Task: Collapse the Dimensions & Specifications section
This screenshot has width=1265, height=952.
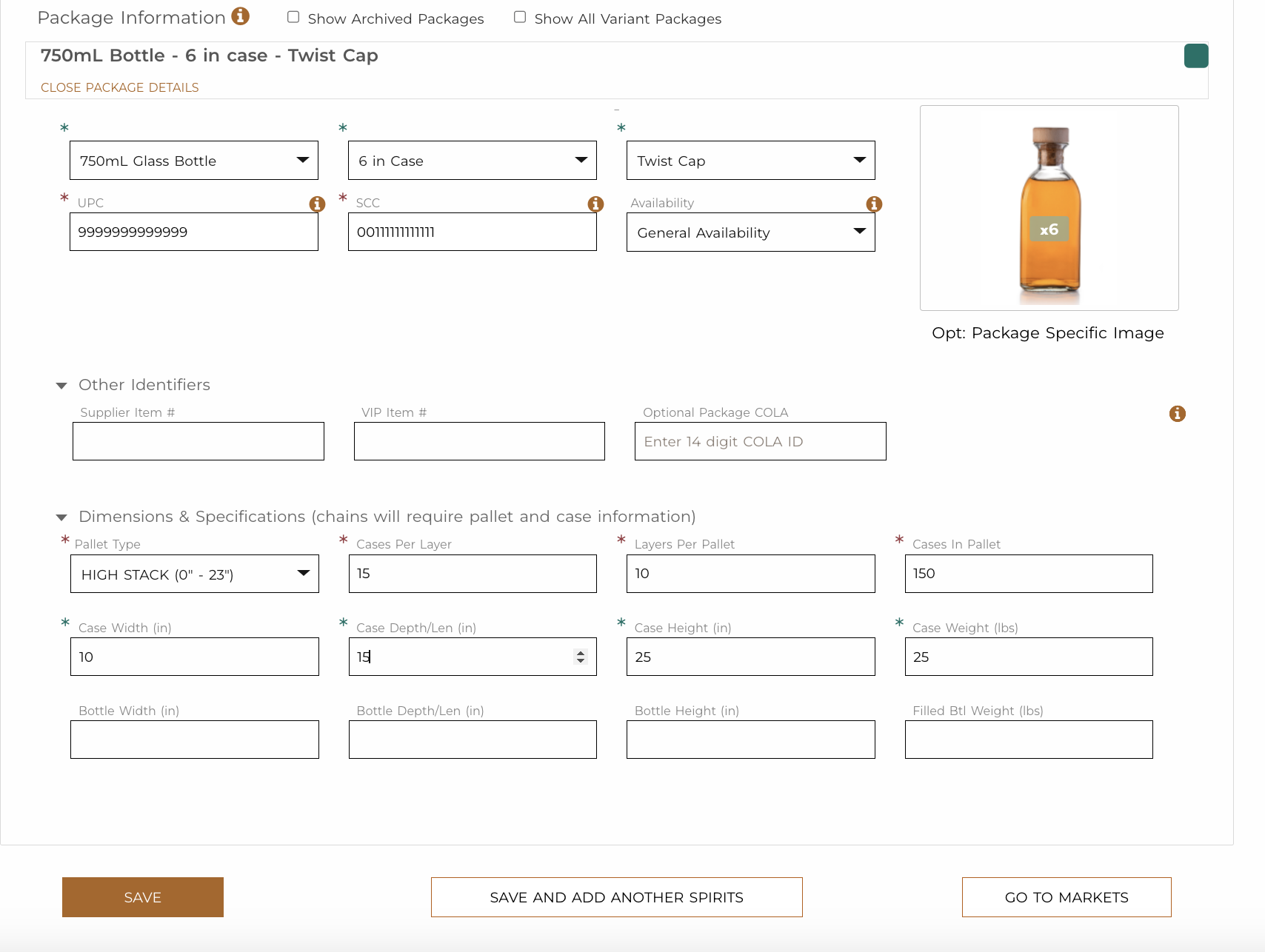Action: 62,517
